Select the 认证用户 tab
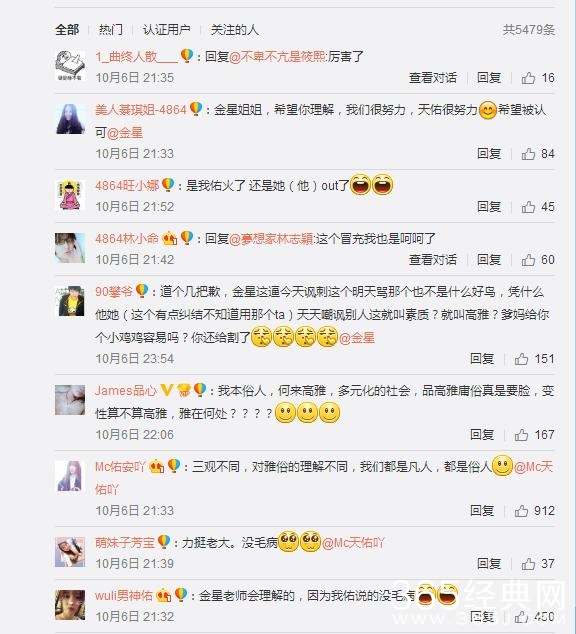 pyautogui.click(x=166, y=30)
